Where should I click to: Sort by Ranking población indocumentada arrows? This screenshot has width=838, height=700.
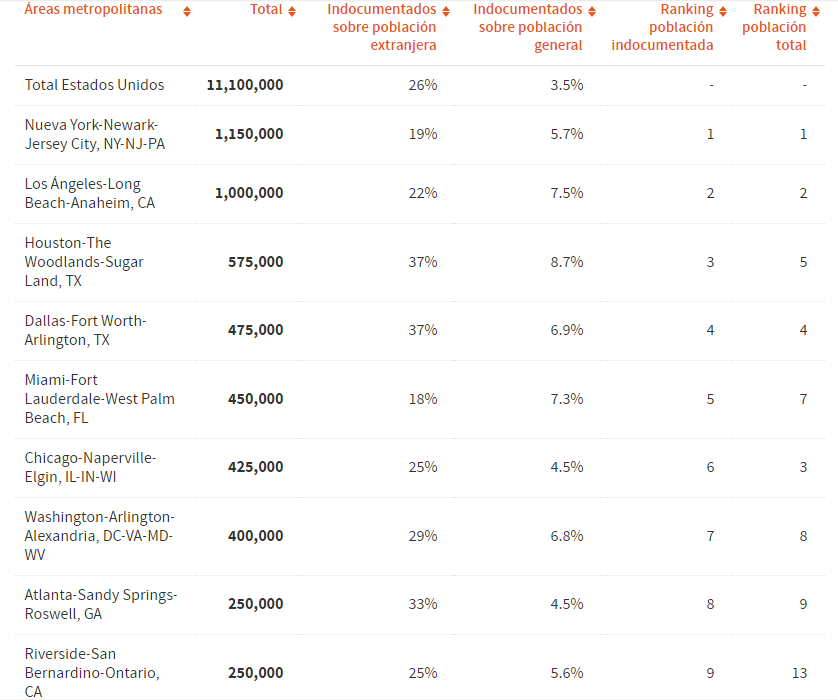[723, 11]
